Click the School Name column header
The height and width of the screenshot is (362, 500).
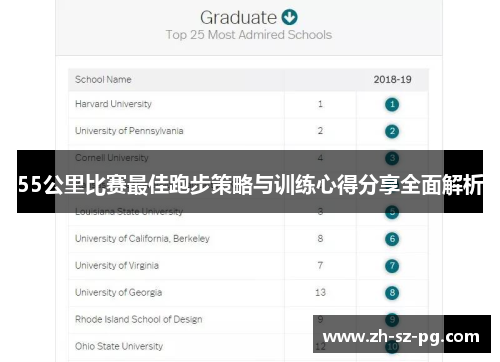coord(103,80)
